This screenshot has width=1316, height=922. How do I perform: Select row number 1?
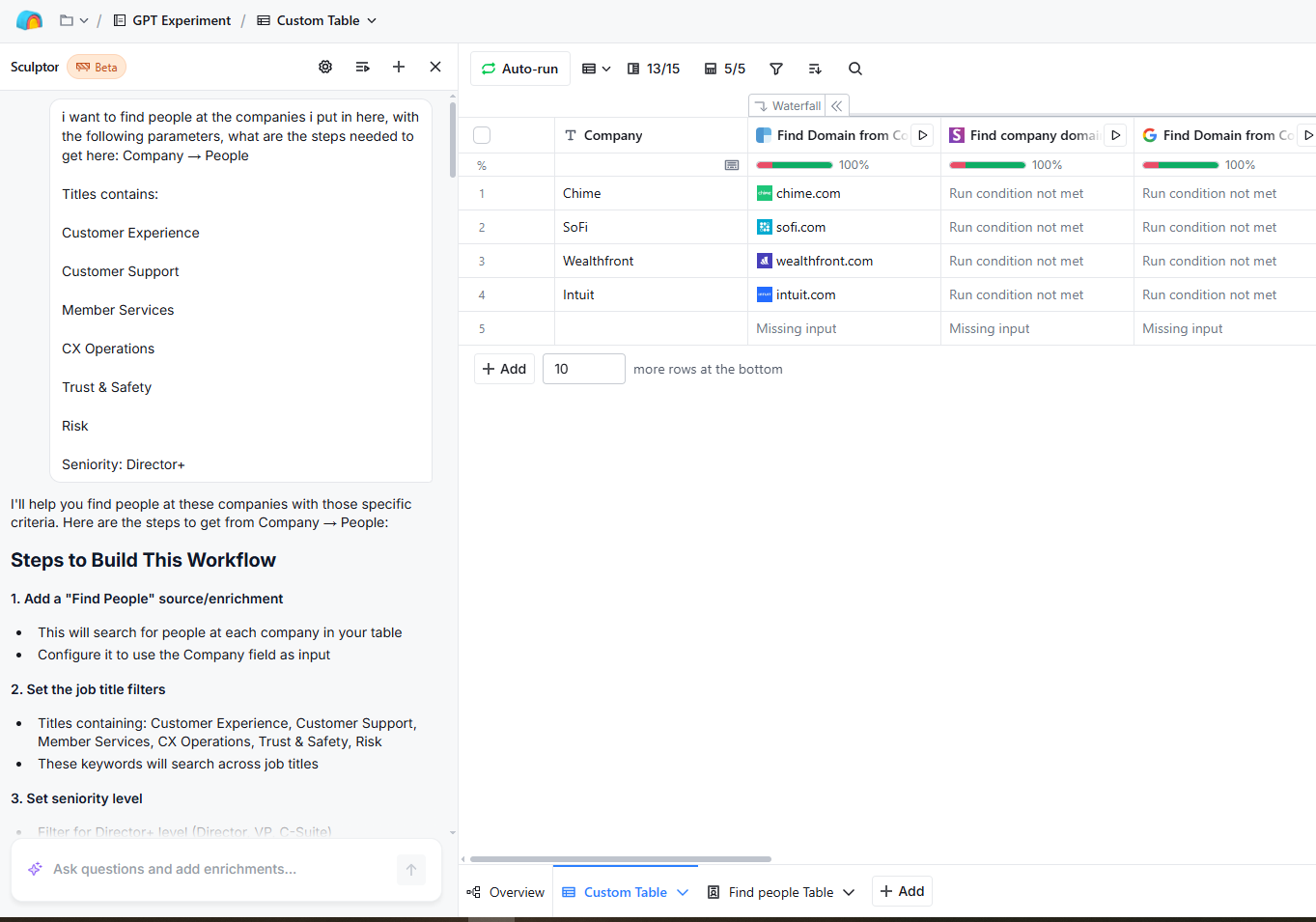(482, 193)
